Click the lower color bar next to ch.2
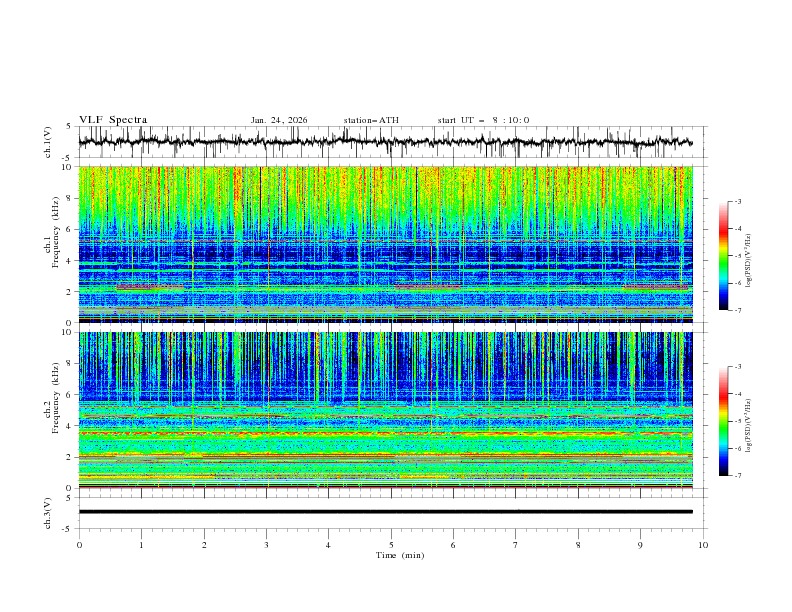 [x=723, y=421]
